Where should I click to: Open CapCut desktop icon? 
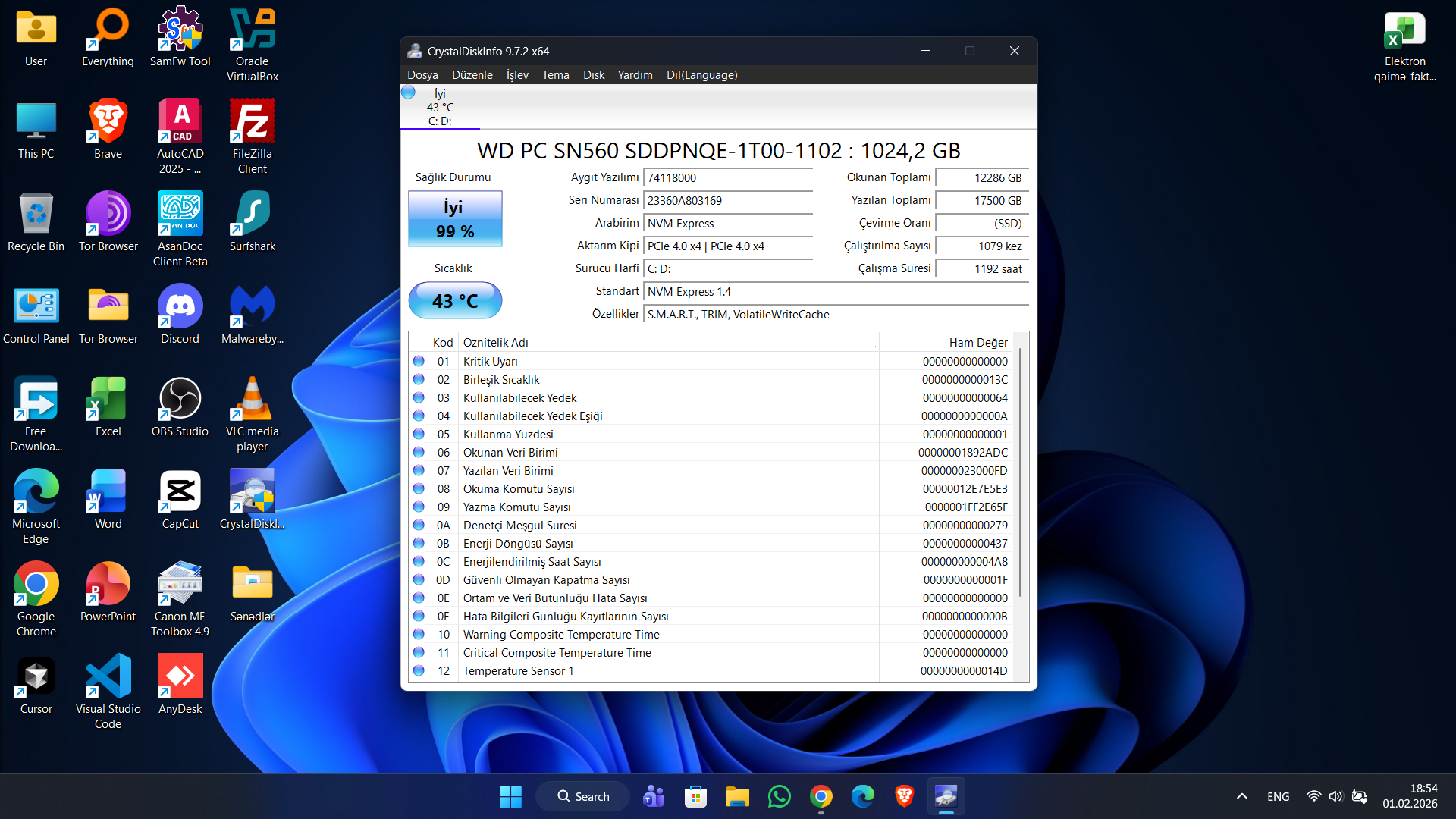click(x=180, y=500)
